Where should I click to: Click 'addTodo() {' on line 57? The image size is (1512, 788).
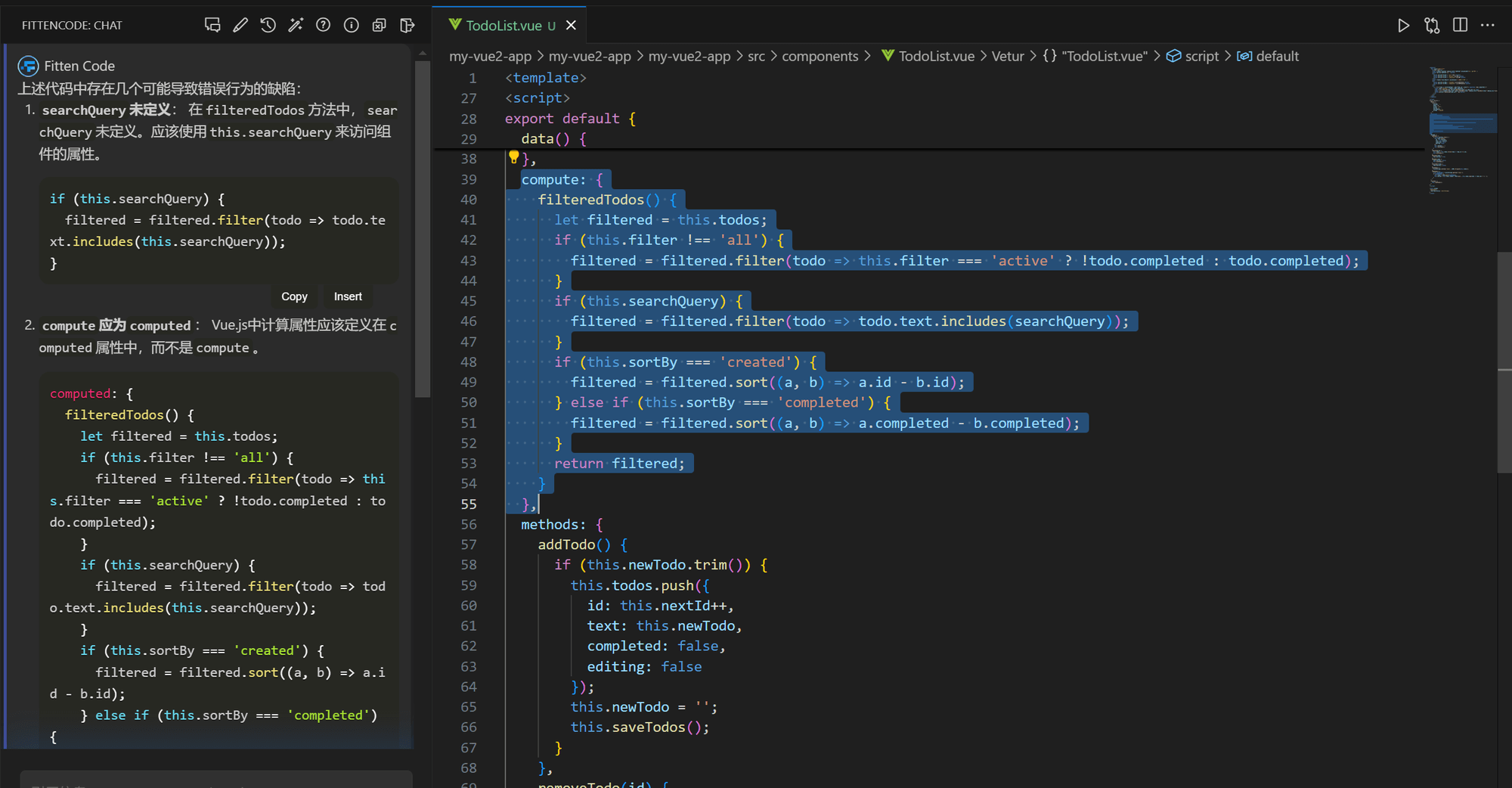pyautogui.click(x=582, y=544)
